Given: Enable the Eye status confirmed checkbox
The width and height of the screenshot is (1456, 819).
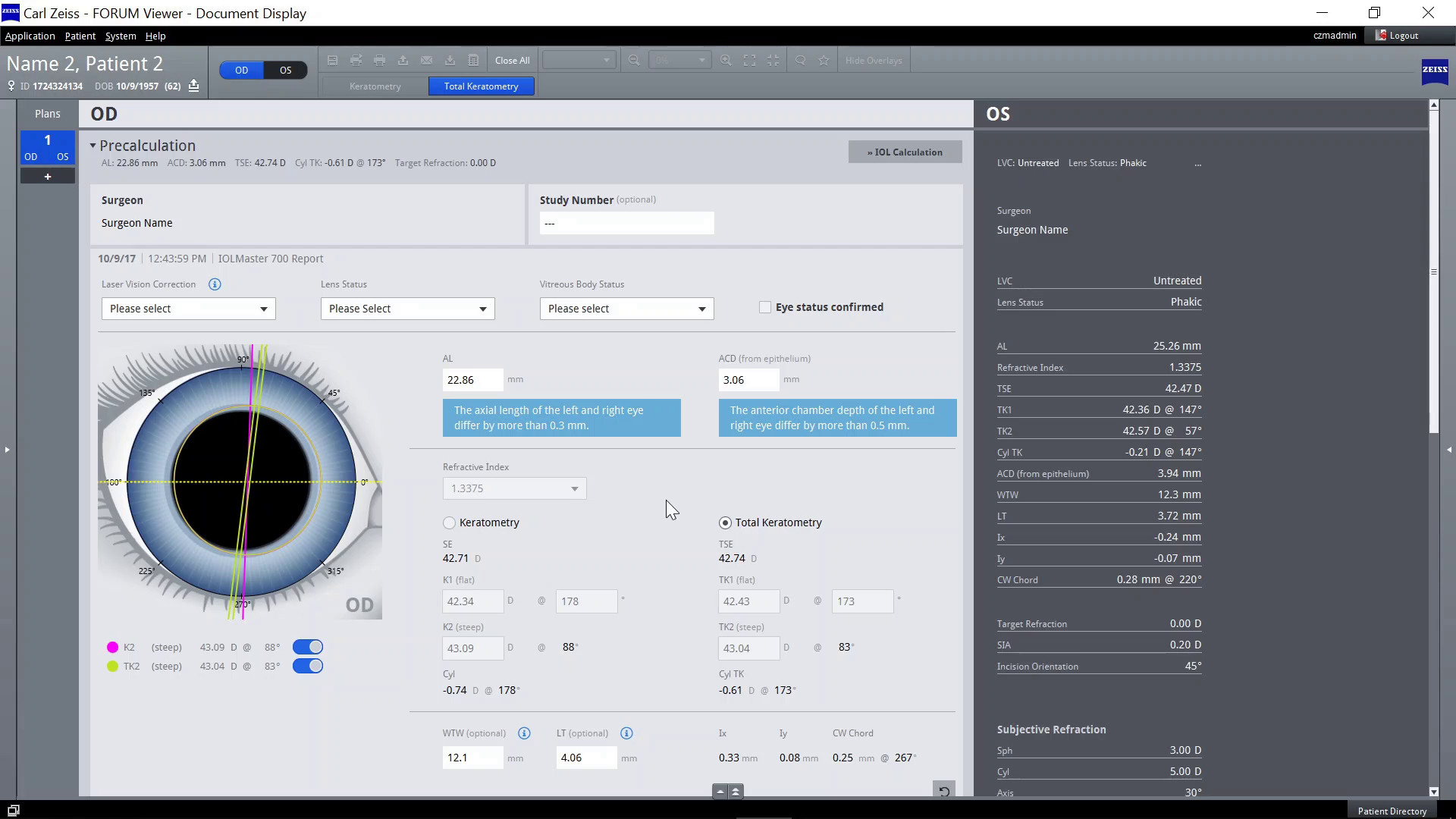Looking at the screenshot, I should (x=766, y=307).
